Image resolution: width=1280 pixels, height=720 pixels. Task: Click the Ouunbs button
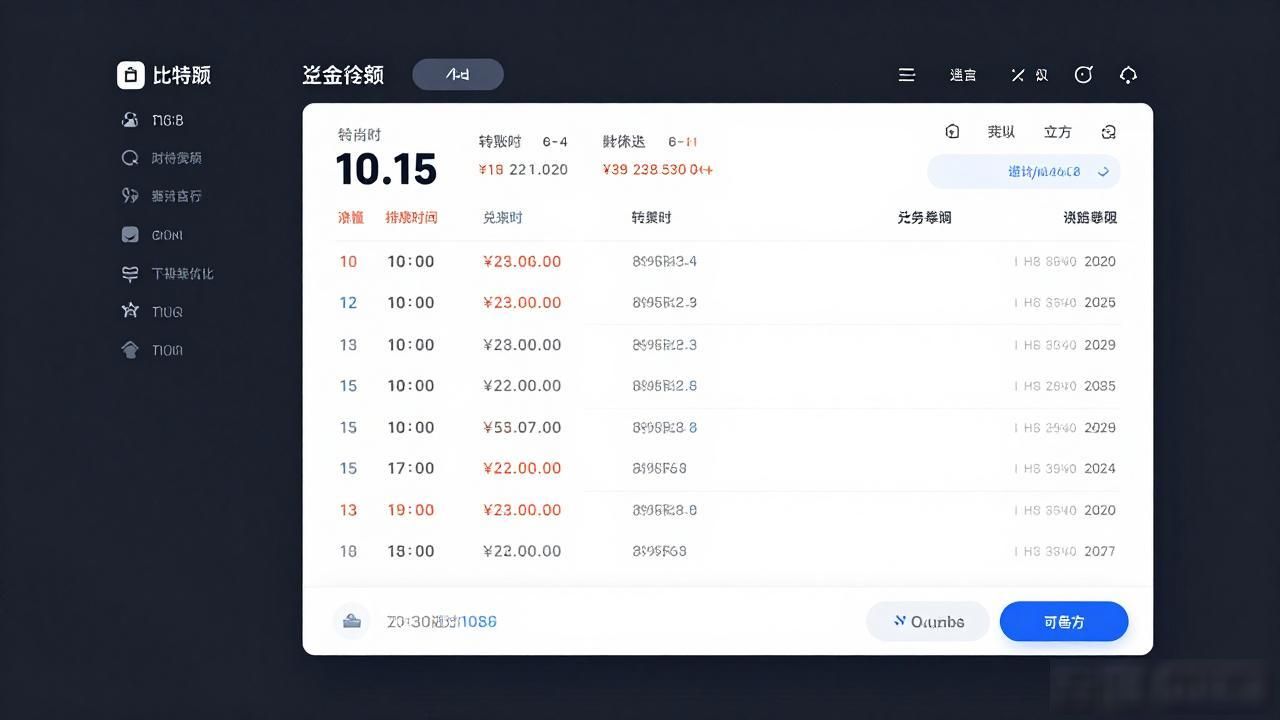click(x=928, y=621)
